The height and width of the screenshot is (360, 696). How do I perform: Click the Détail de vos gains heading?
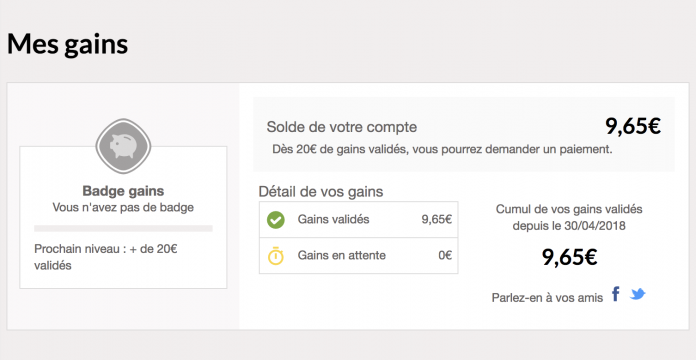click(321, 192)
